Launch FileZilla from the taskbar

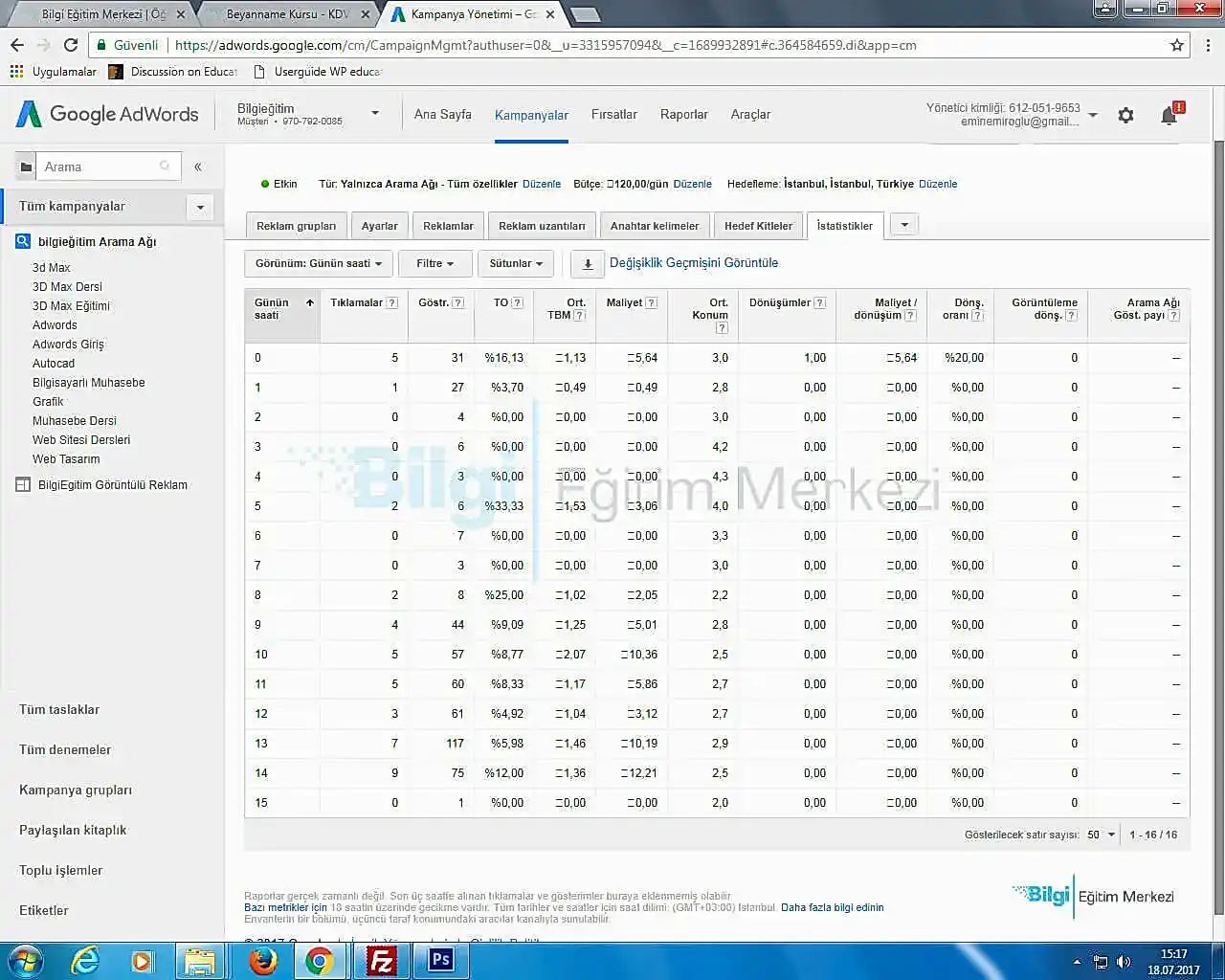[381, 960]
